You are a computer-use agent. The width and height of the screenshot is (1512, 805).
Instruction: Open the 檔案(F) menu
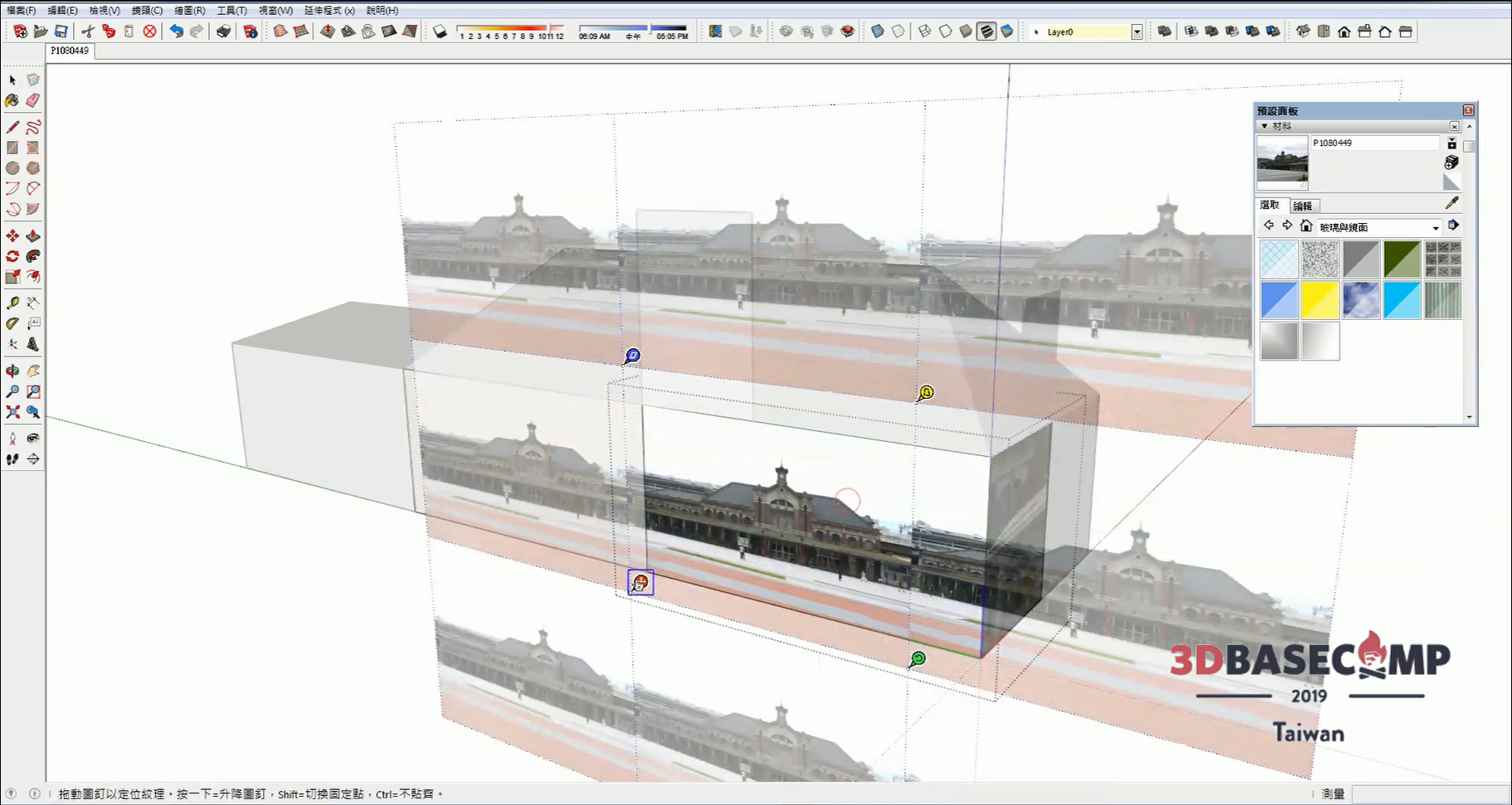coord(21,10)
